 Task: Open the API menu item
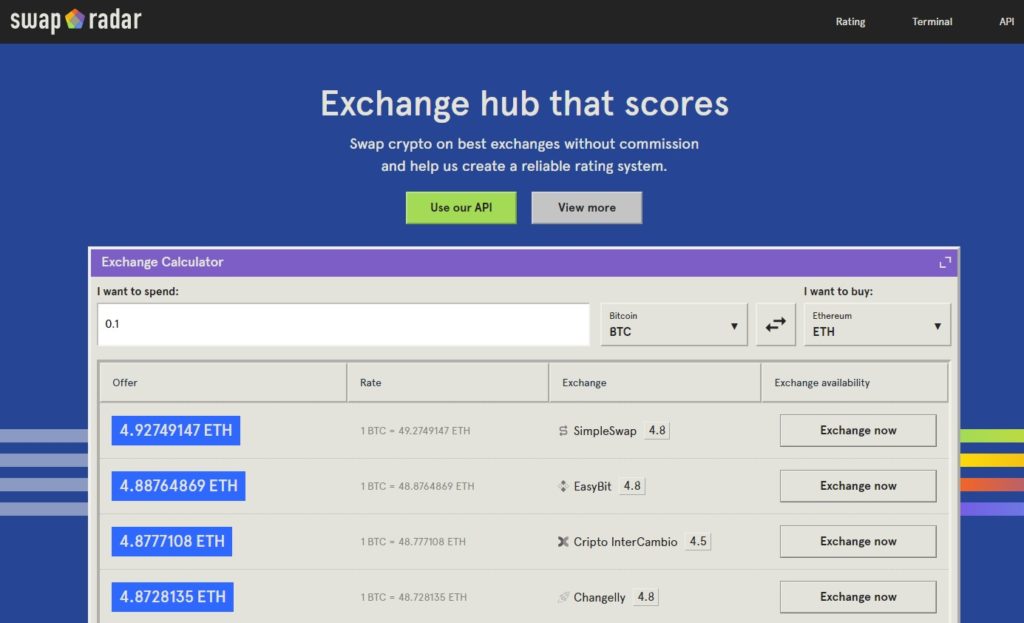point(1006,22)
